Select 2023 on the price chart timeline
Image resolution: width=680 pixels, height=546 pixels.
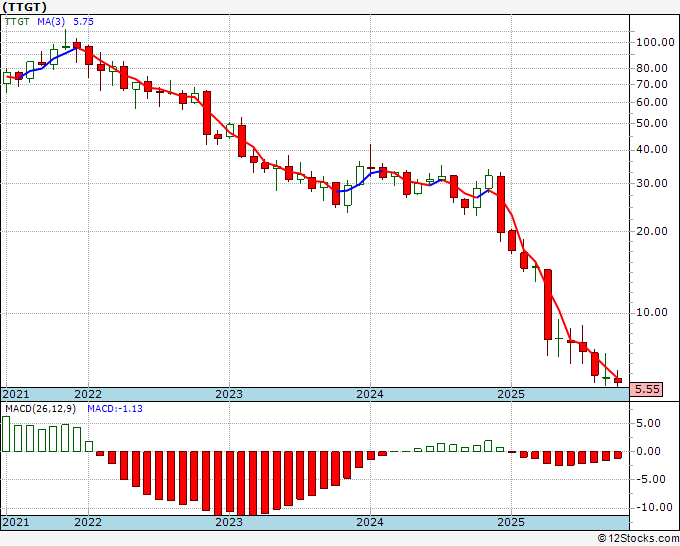click(229, 394)
